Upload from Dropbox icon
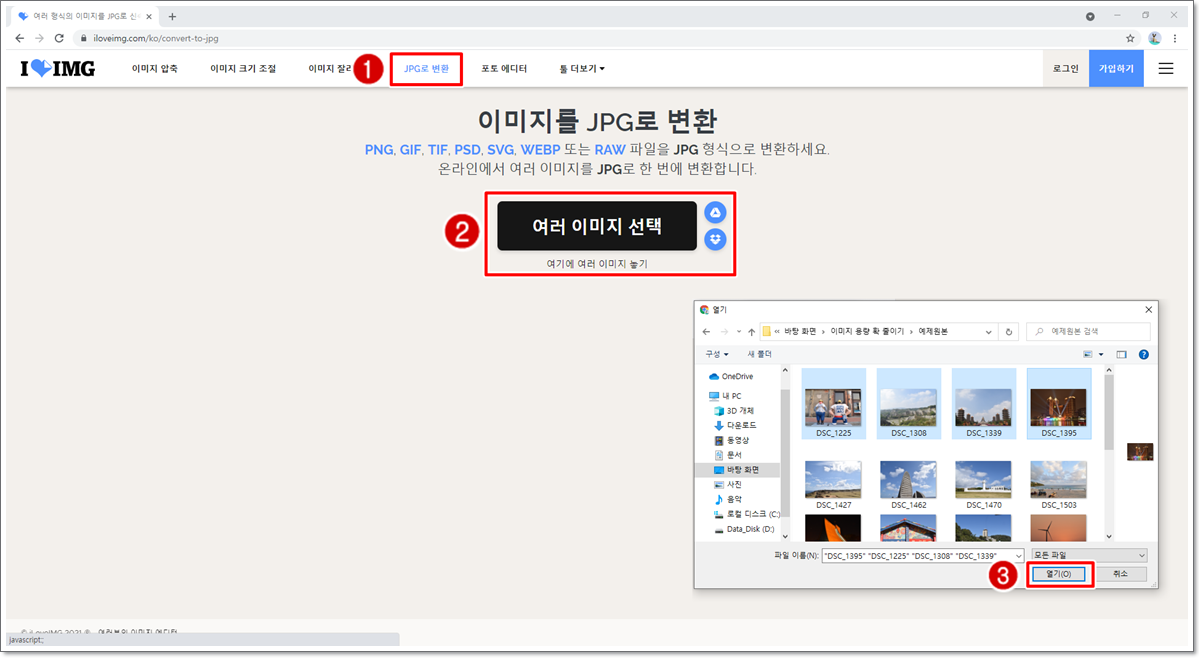Viewport: 1200px width, 658px height. 715,239
